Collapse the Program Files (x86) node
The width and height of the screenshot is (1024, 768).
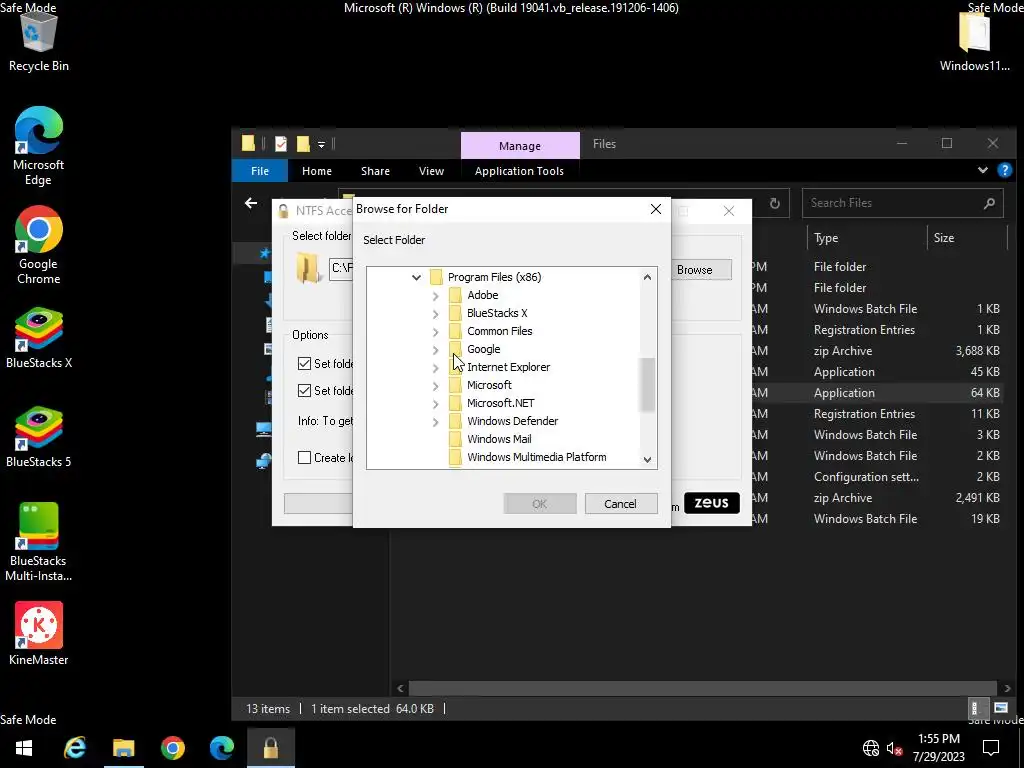tap(416, 278)
